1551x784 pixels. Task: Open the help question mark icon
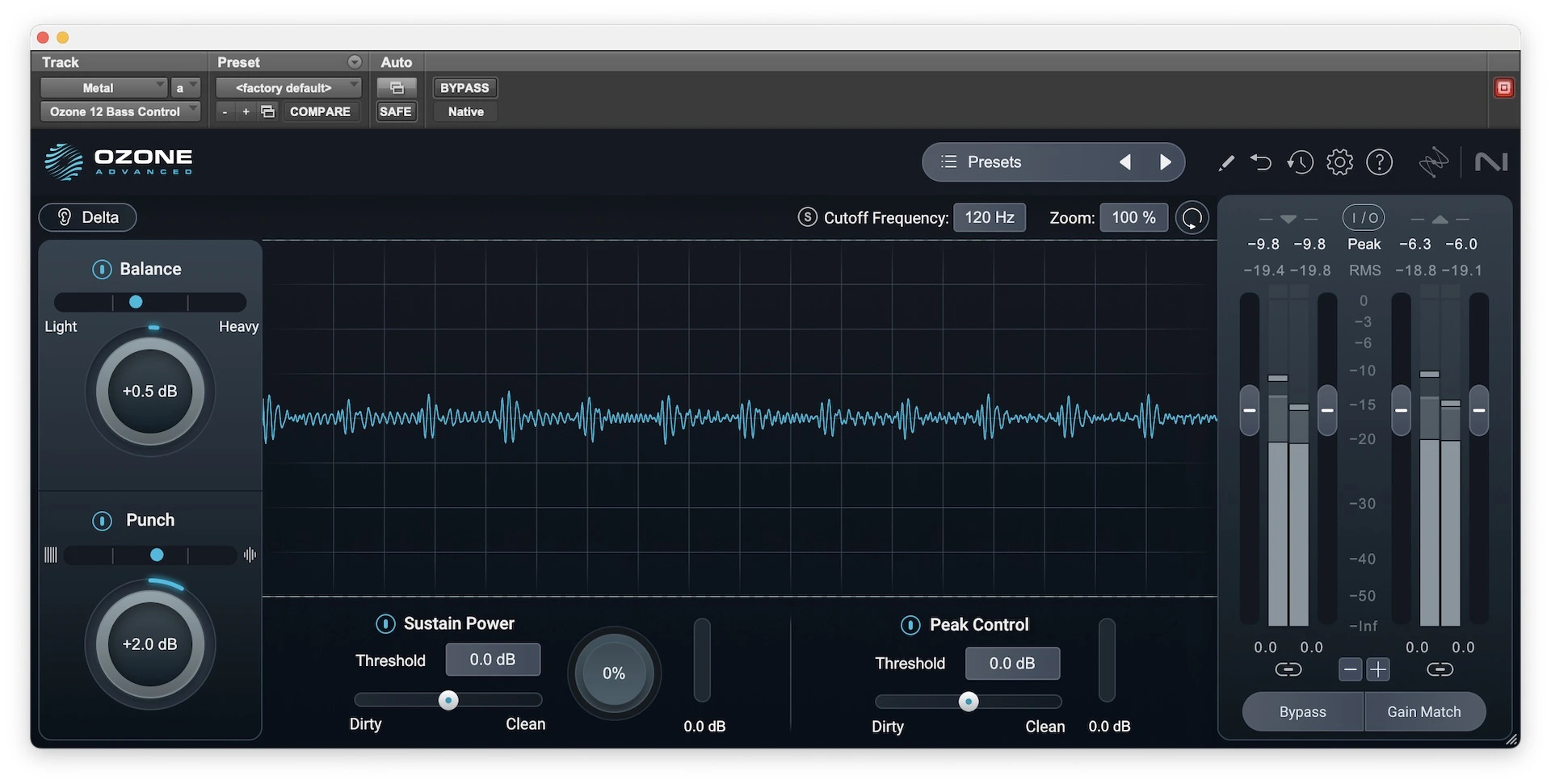1379,162
